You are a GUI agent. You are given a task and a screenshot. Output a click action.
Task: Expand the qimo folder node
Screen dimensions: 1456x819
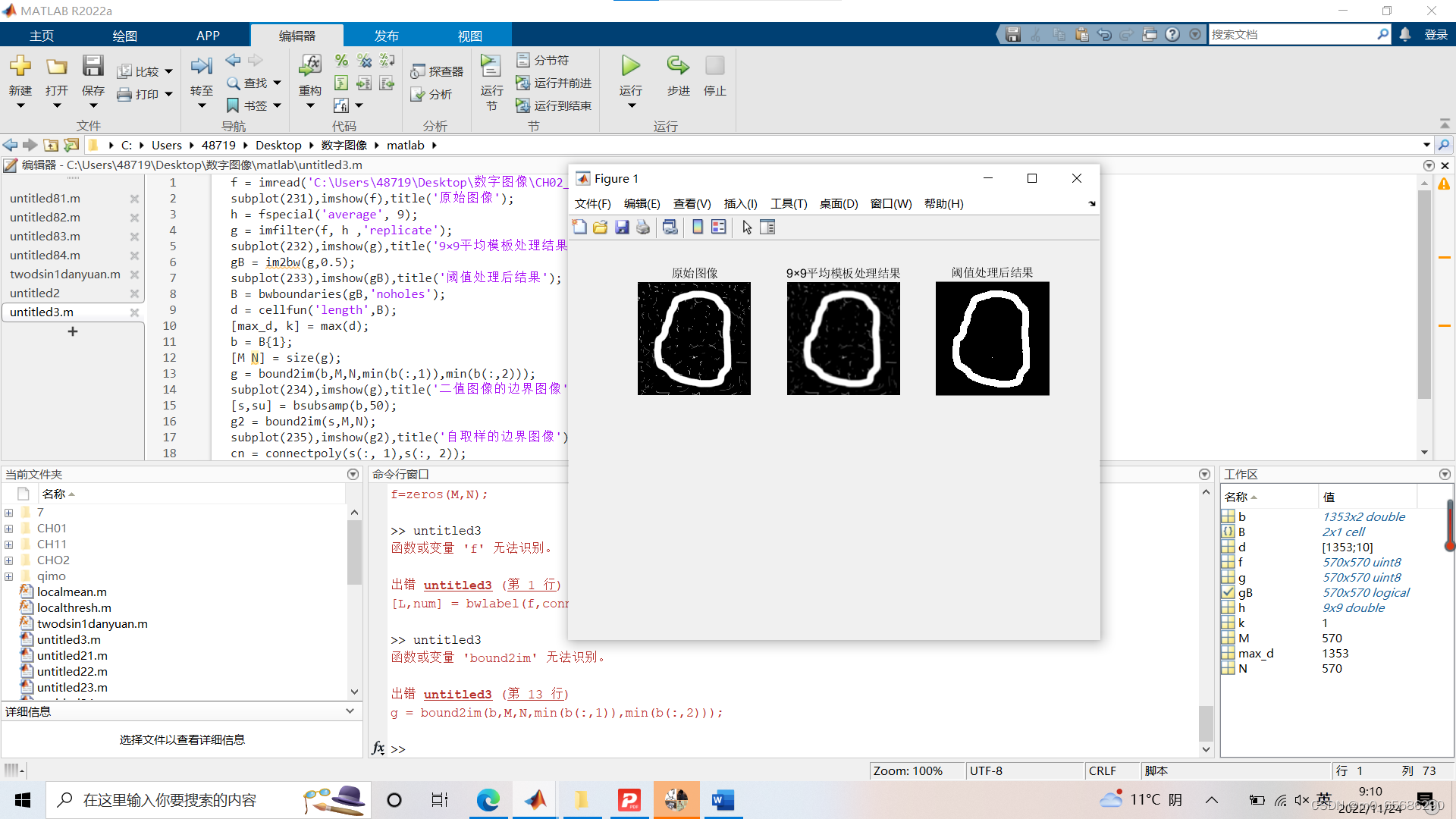click(x=9, y=576)
